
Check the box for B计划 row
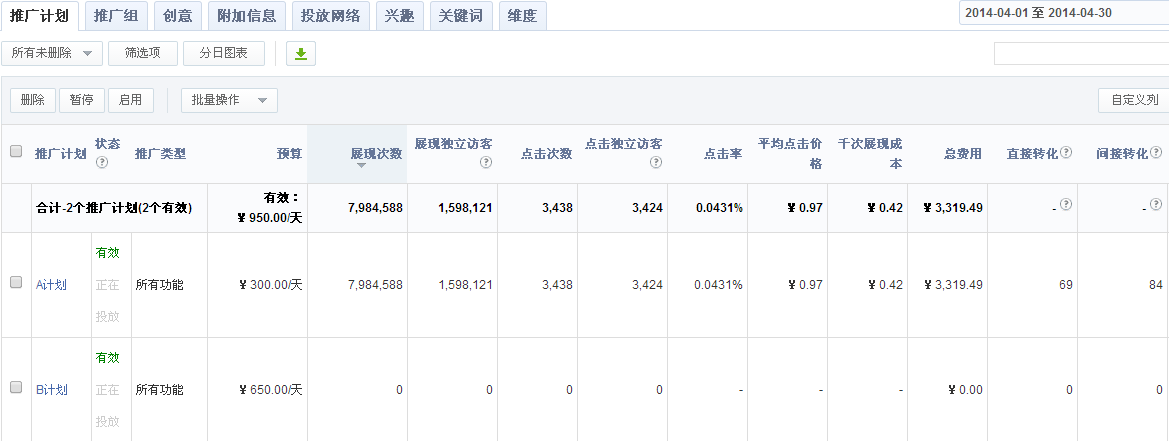16,388
